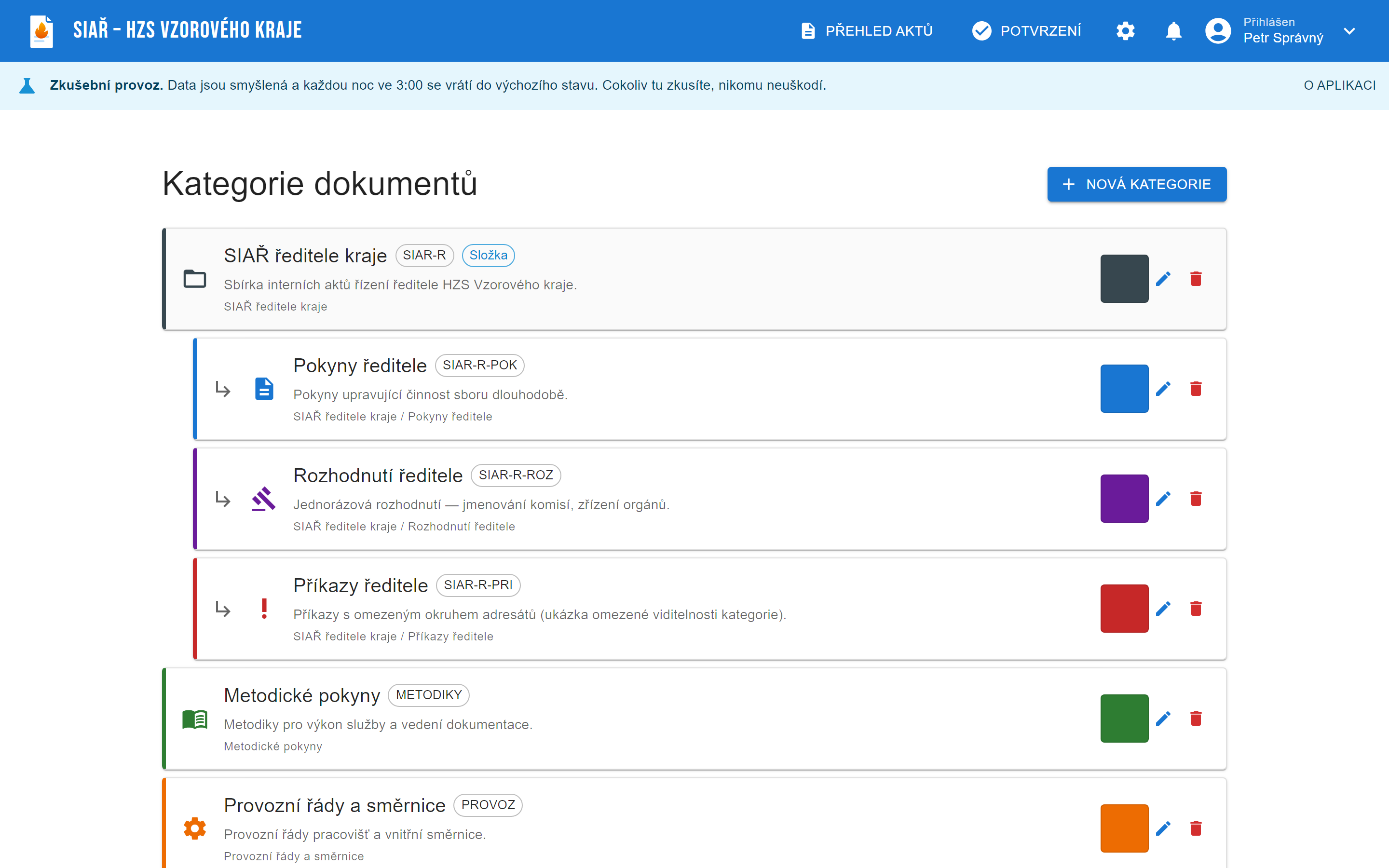The height and width of the screenshot is (868, 1389).
Task: Select the Rozhodnutí ředitele title
Action: pyautogui.click(x=378, y=475)
